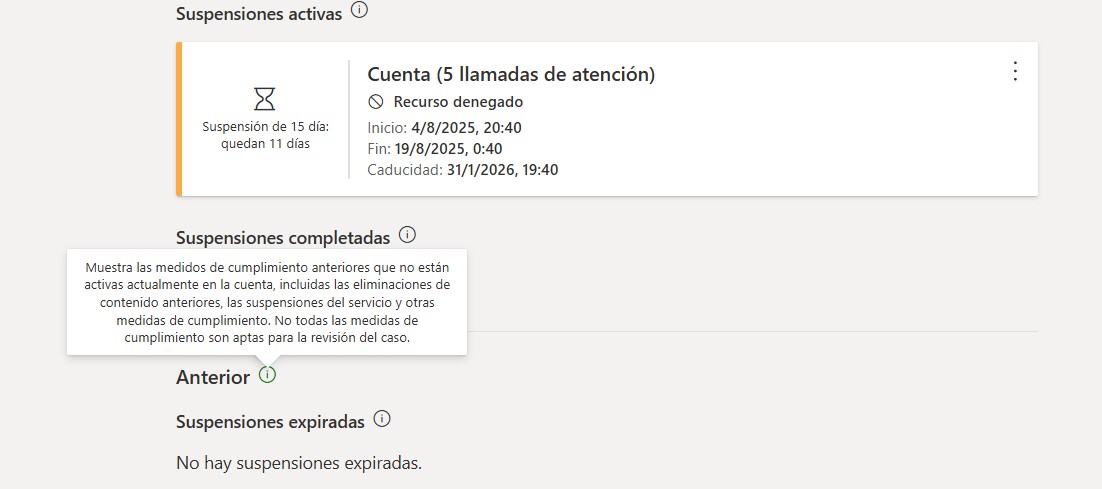Click the Suspensiones completadas heading
Image resolution: width=1102 pixels, height=489 pixels.
282,238
